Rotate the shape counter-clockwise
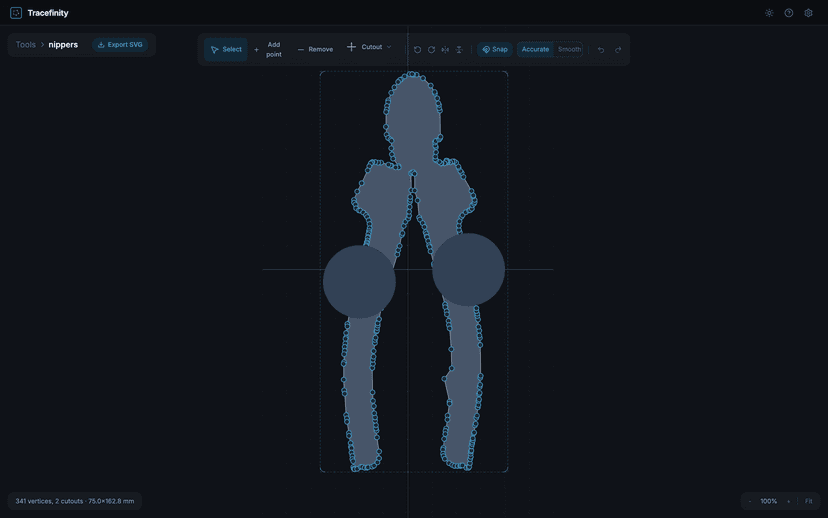 coord(417,50)
